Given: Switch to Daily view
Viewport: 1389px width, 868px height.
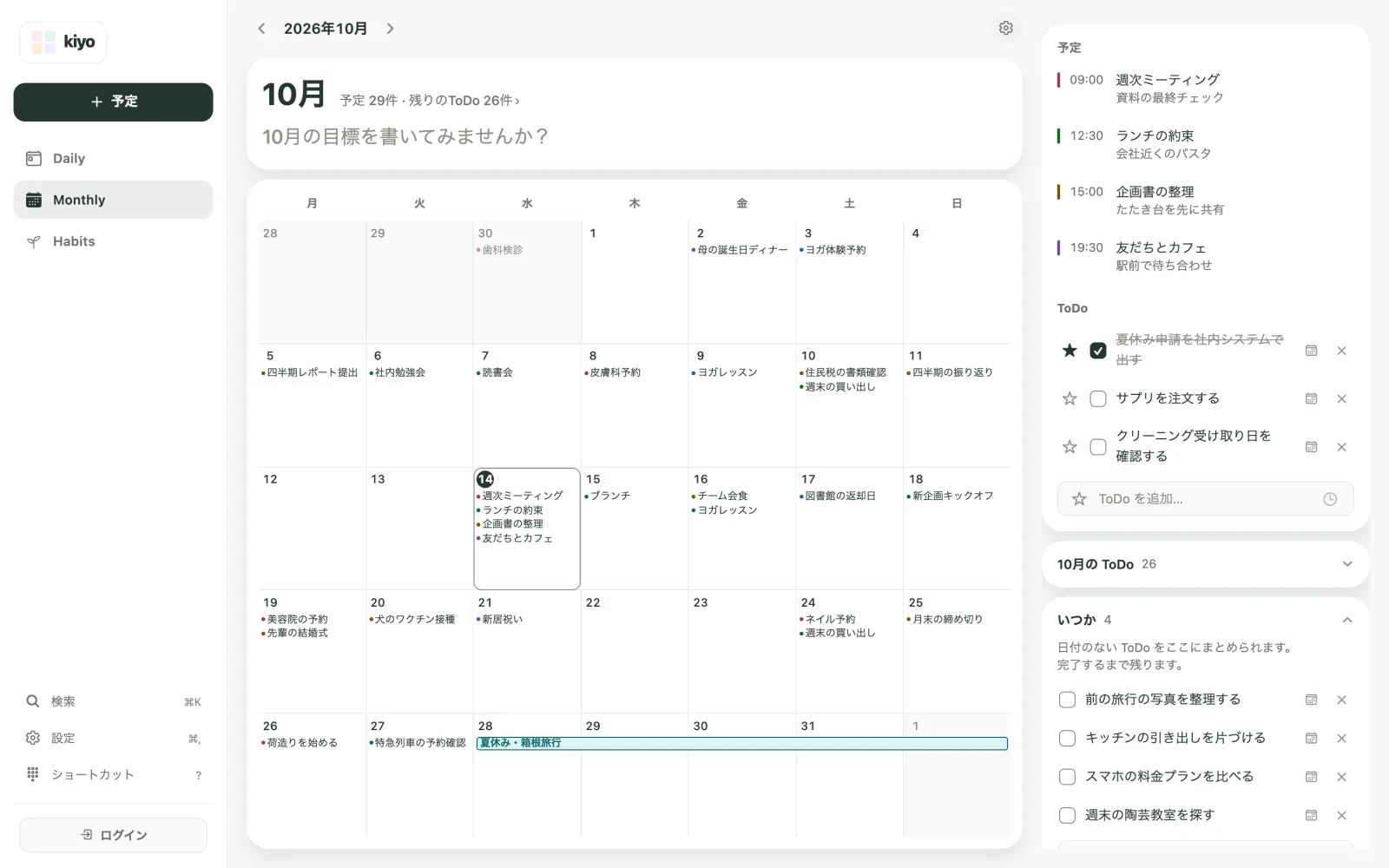Looking at the screenshot, I should point(113,158).
